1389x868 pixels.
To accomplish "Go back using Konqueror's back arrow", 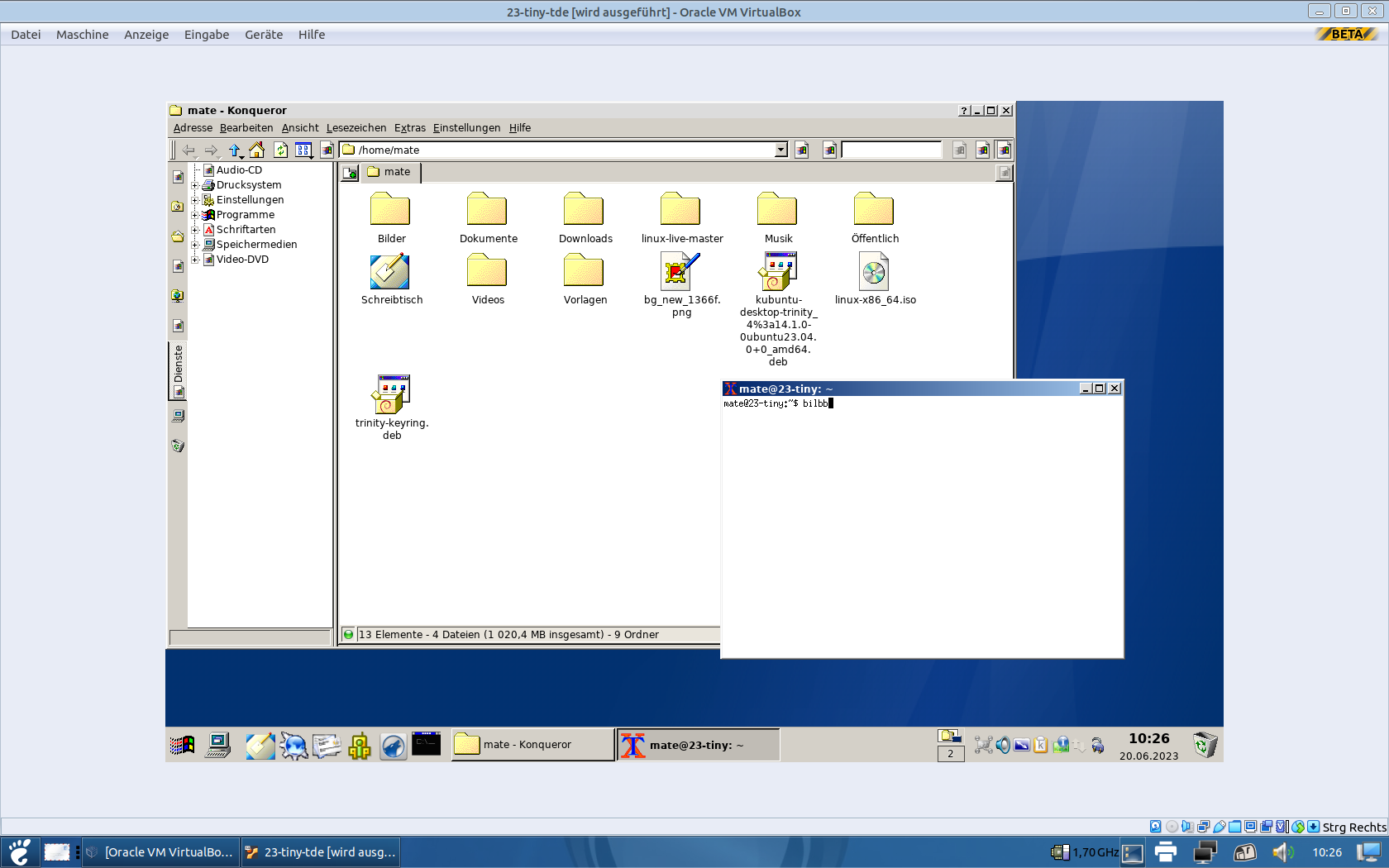I will [x=189, y=150].
